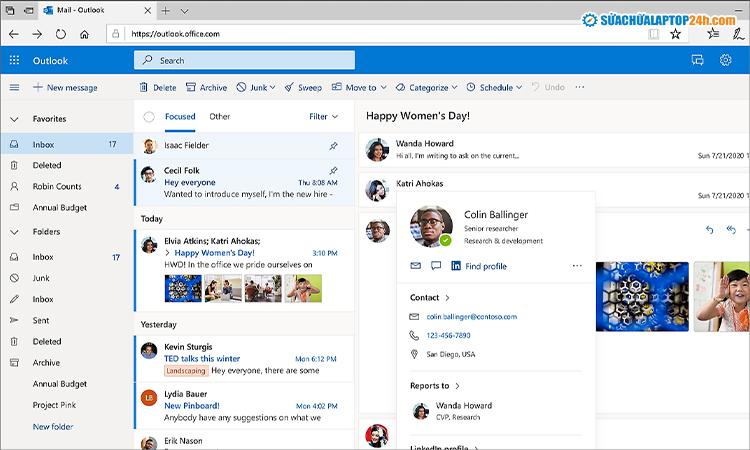Click the New message button

(65, 88)
